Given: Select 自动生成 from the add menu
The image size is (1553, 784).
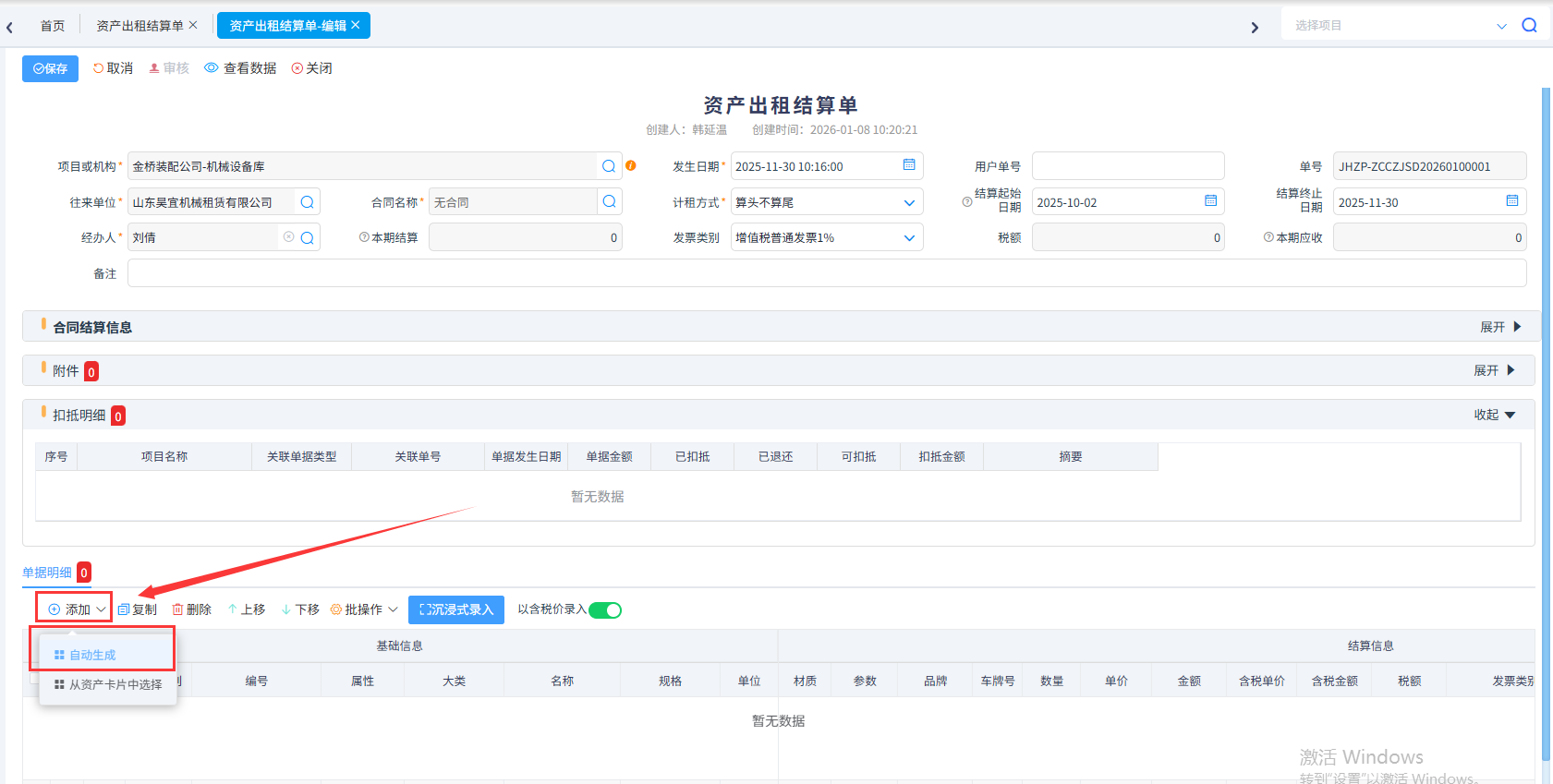Looking at the screenshot, I should point(92,655).
